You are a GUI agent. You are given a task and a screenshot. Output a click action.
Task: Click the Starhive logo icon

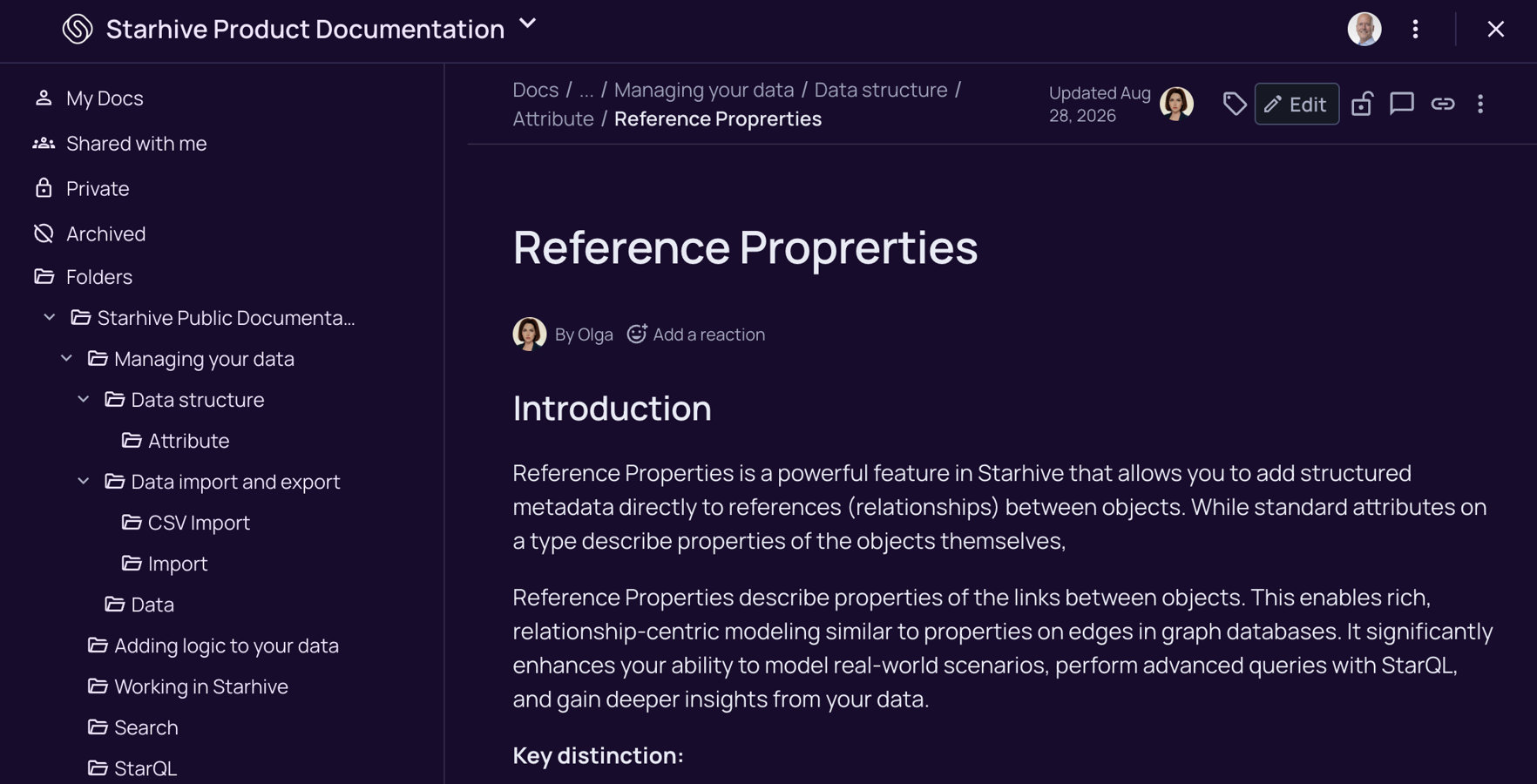click(x=78, y=29)
